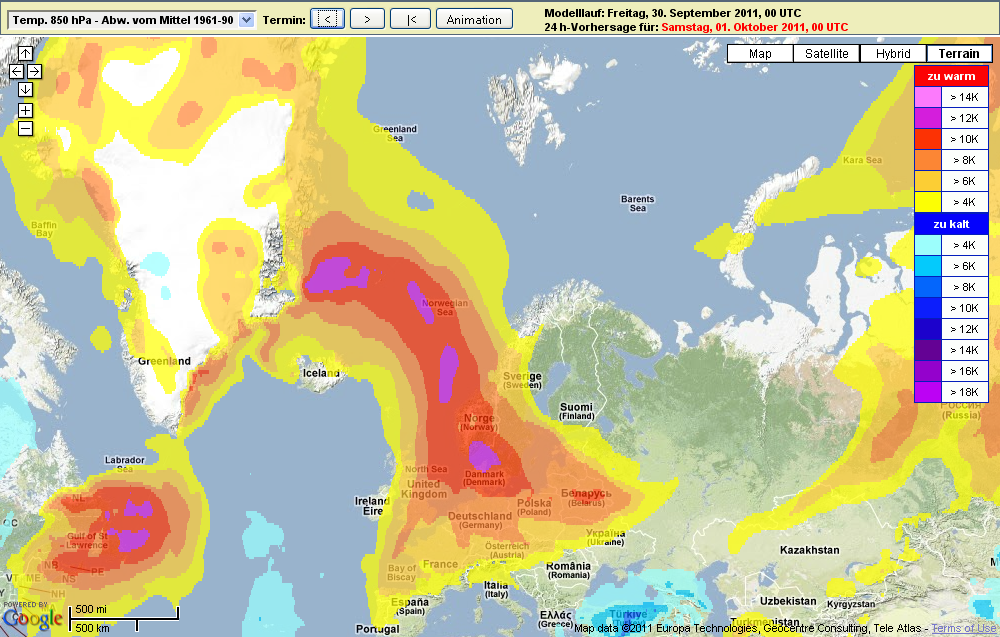Click the cold > 6K swatch
The image size is (1000, 637).
(928, 266)
